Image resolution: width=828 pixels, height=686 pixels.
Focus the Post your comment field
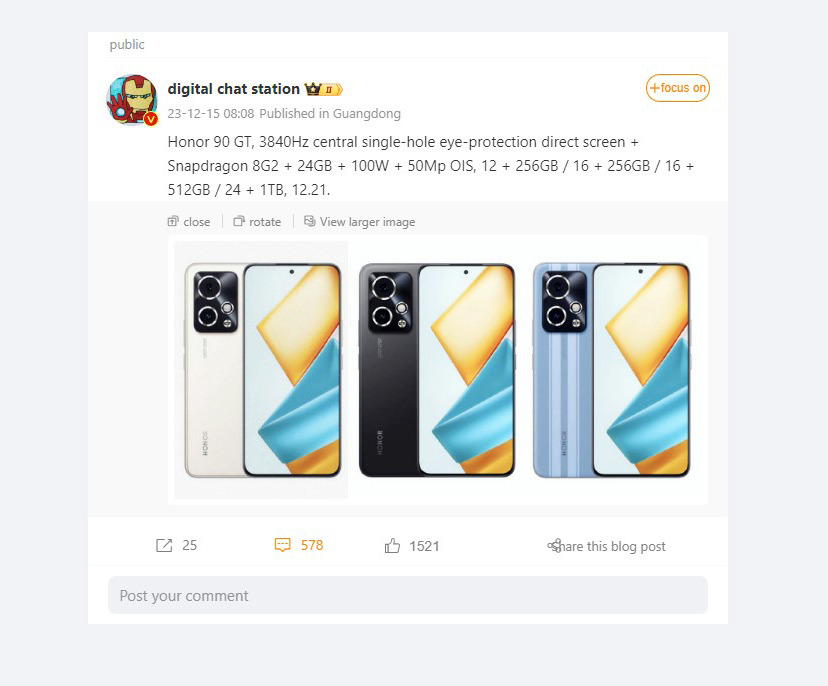(408, 595)
